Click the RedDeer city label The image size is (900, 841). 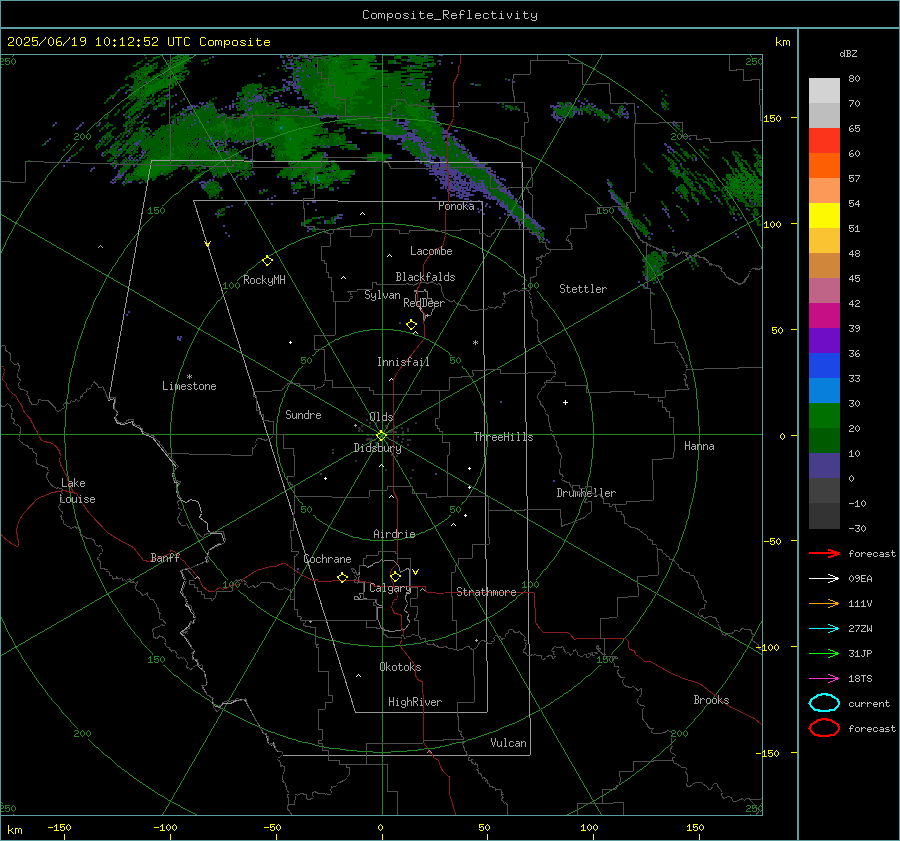[424, 303]
